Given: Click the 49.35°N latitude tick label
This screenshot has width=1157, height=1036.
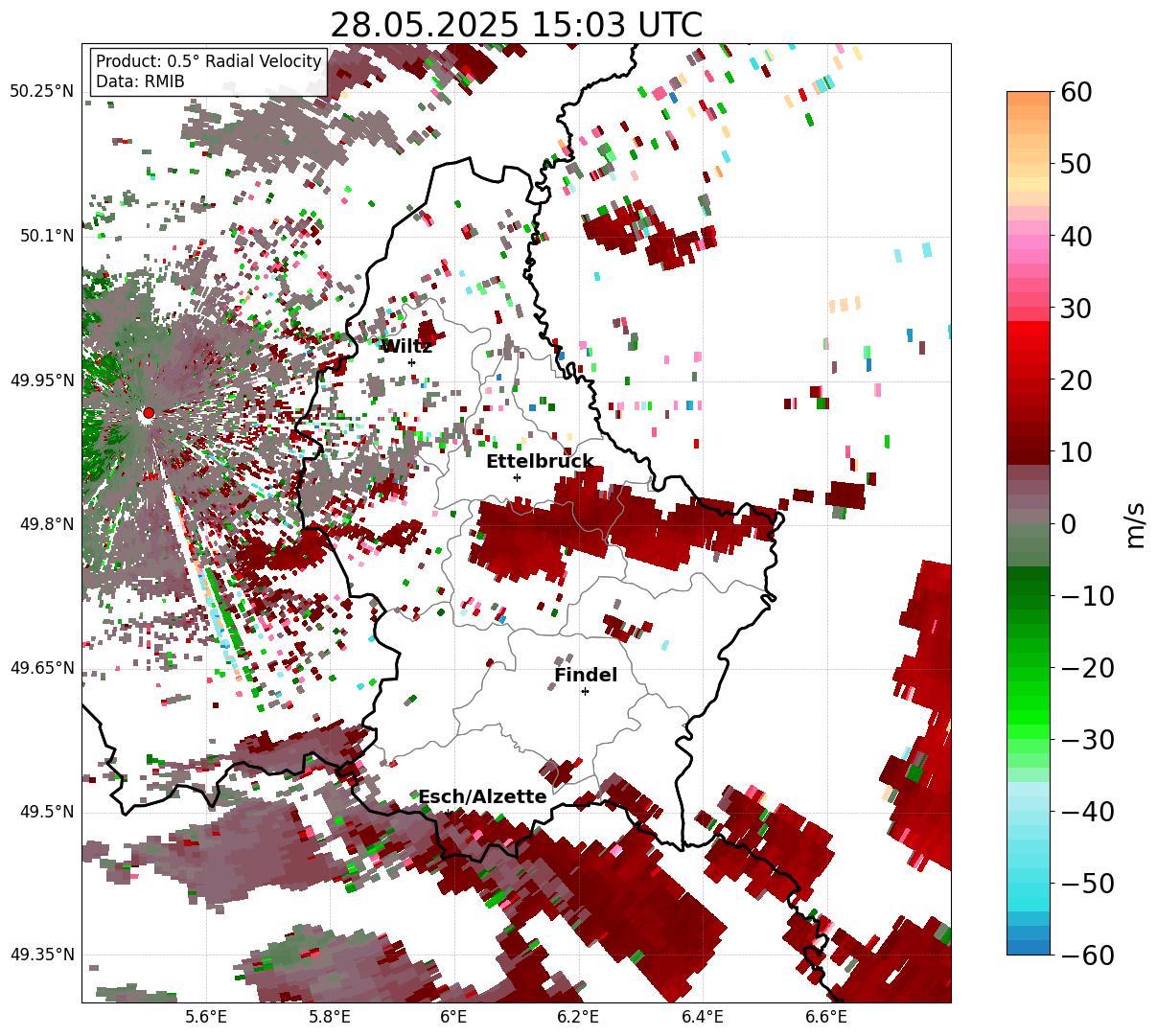Looking at the screenshot, I should (x=41, y=955).
